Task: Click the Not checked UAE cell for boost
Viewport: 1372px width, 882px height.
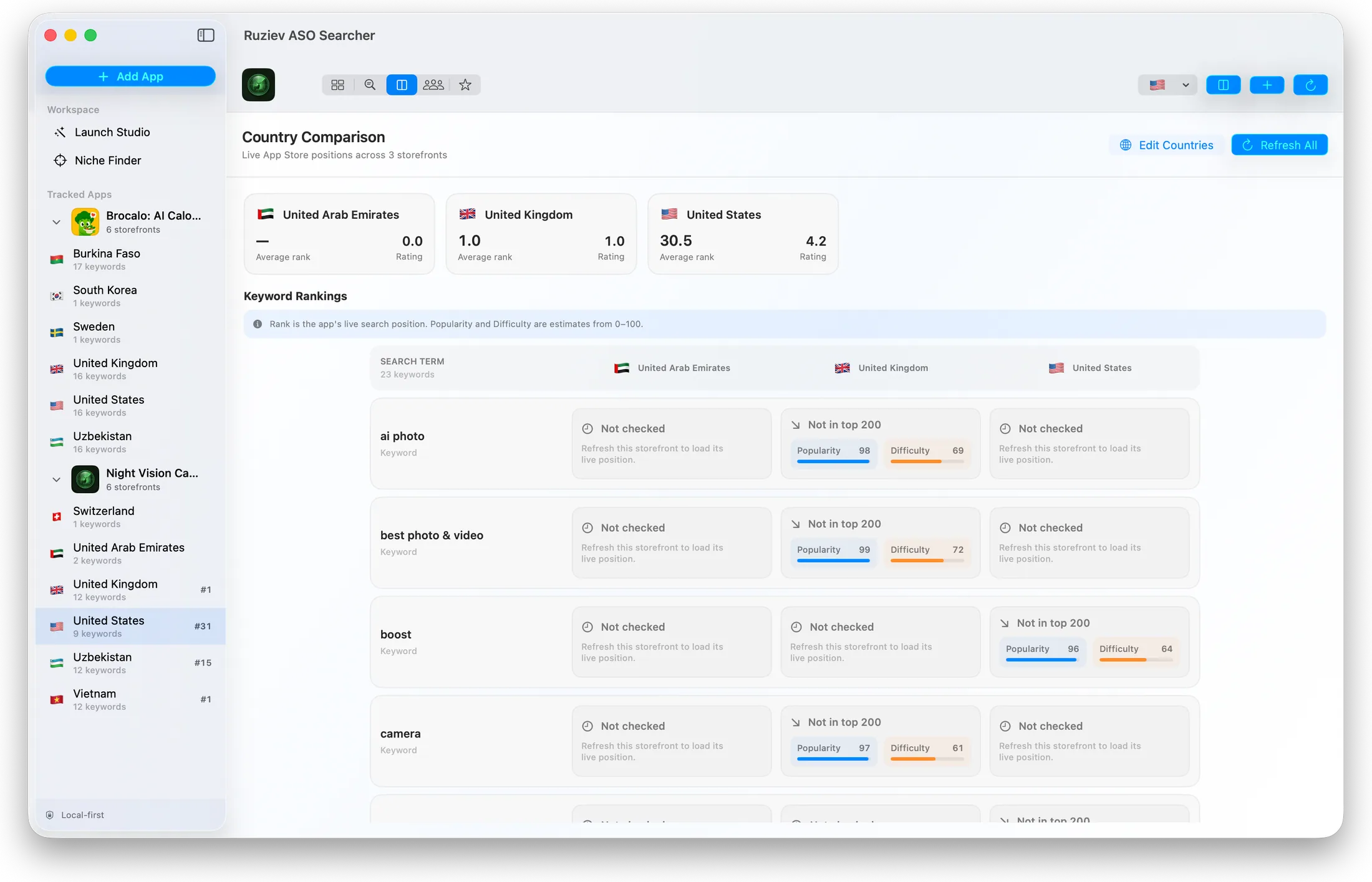Action: tap(672, 641)
